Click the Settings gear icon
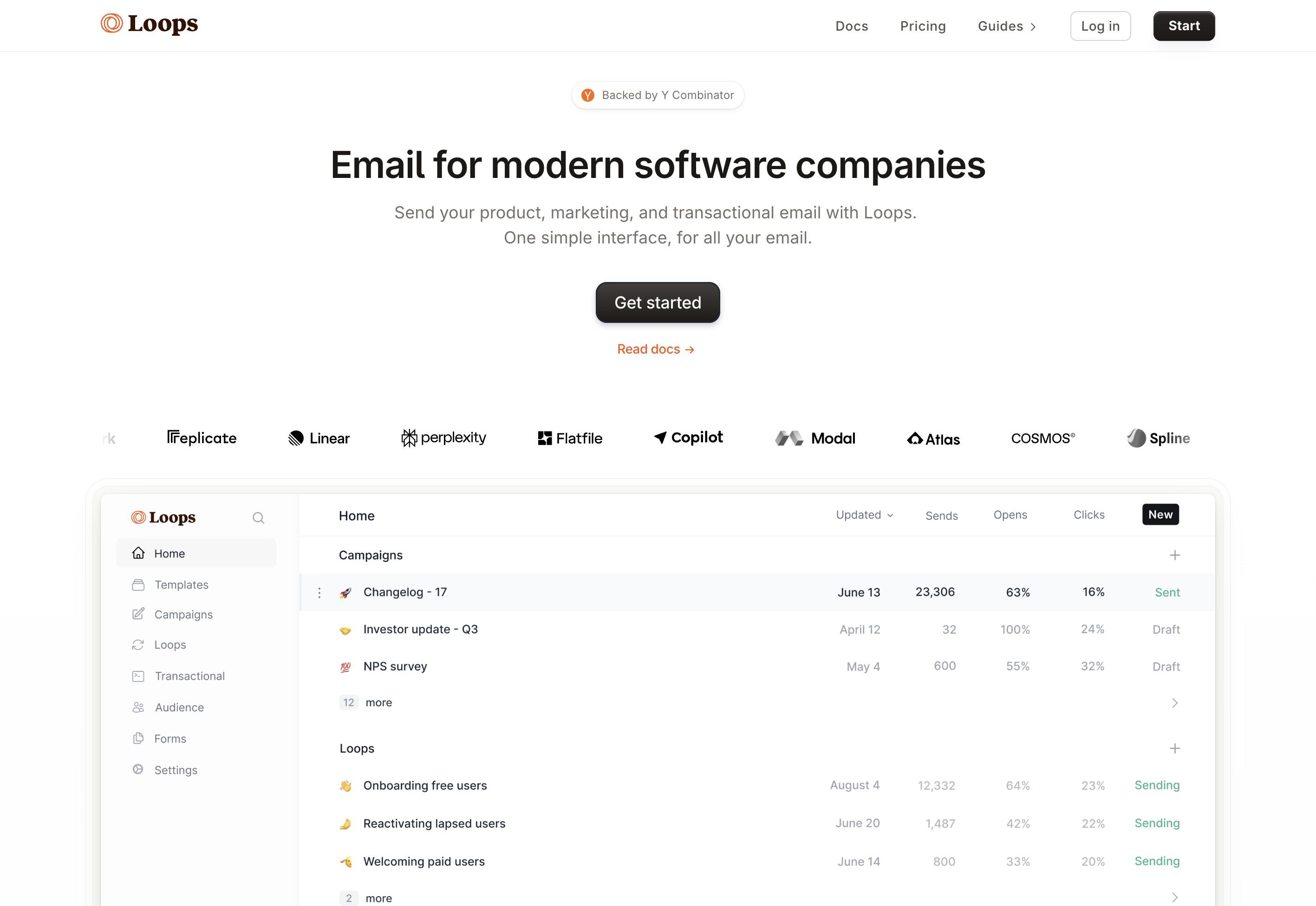Screen dimensions: 1316x906 [138, 769]
